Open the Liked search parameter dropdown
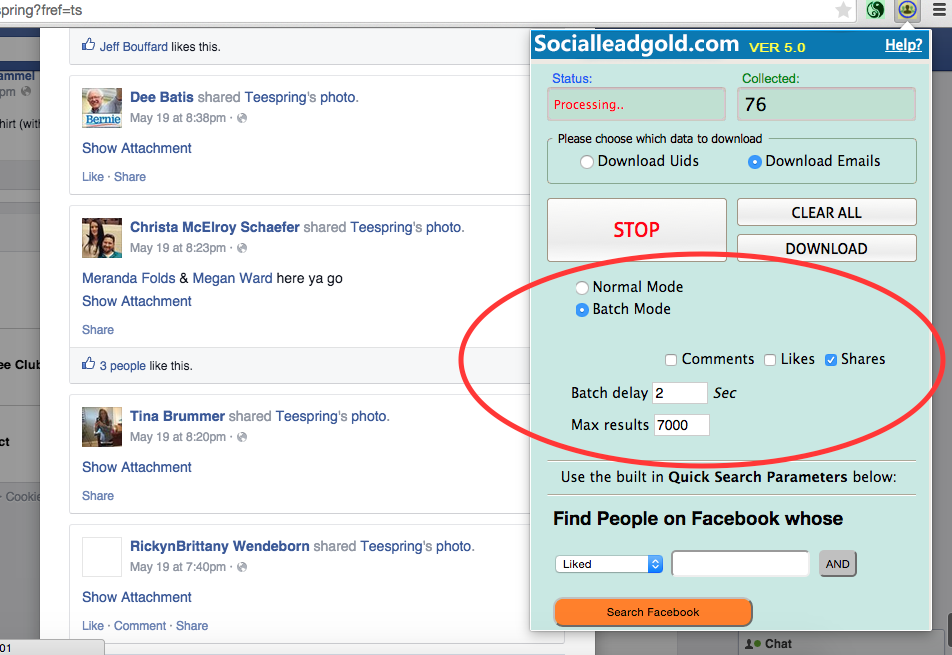This screenshot has height=655, width=952. 609,564
